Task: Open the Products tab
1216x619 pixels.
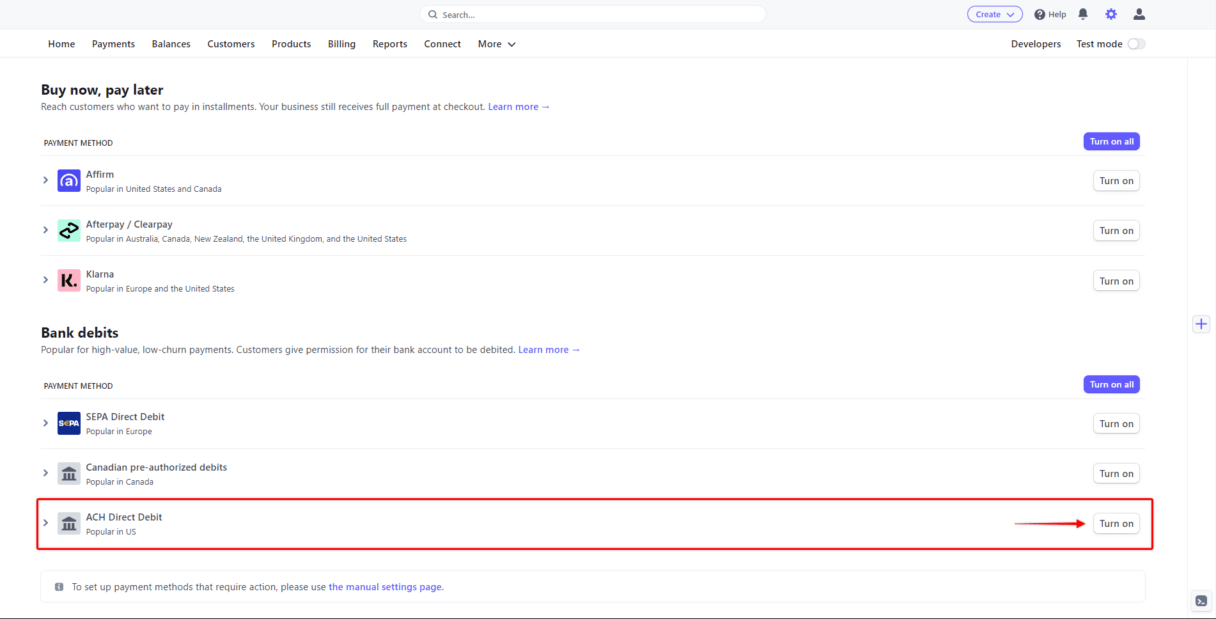Action: 291,44
